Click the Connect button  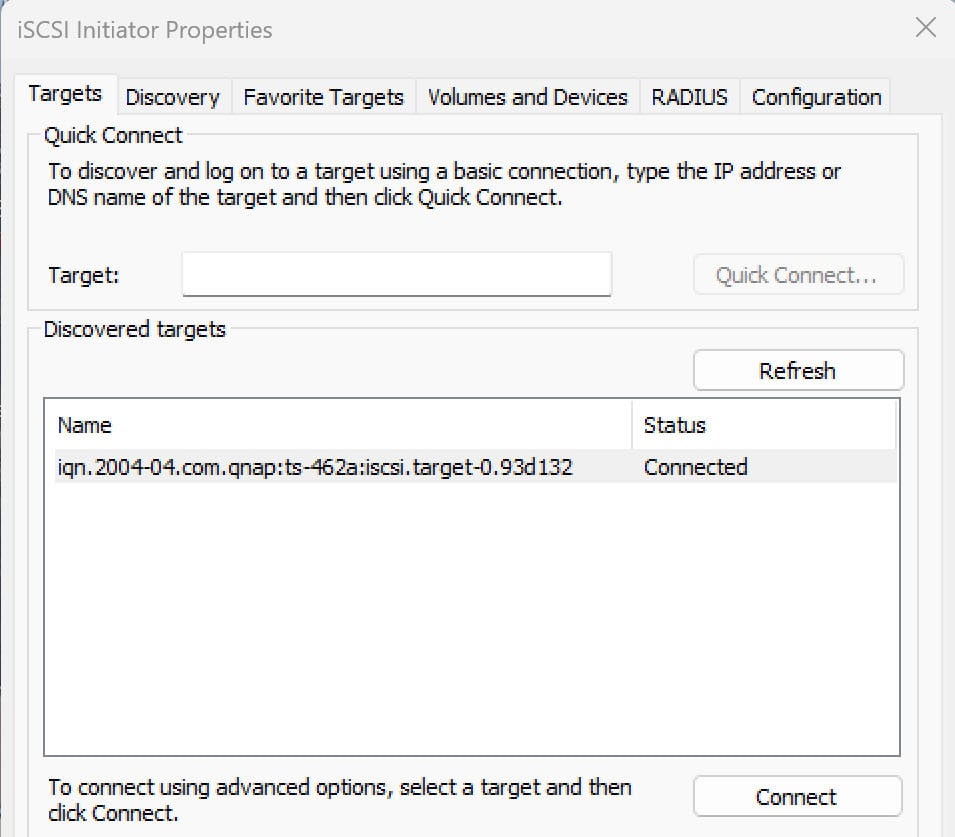[x=797, y=796]
